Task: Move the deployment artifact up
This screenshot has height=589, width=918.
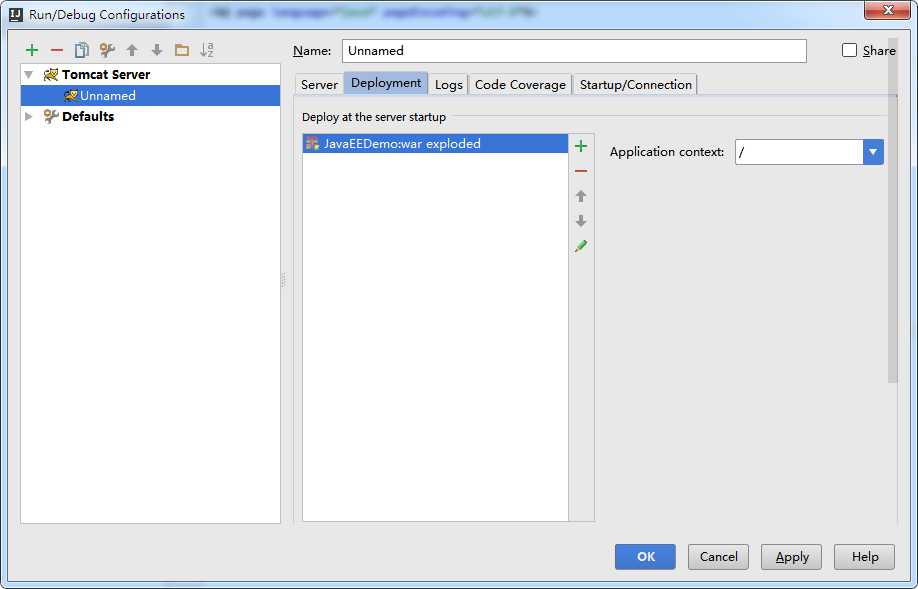Action: click(581, 196)
